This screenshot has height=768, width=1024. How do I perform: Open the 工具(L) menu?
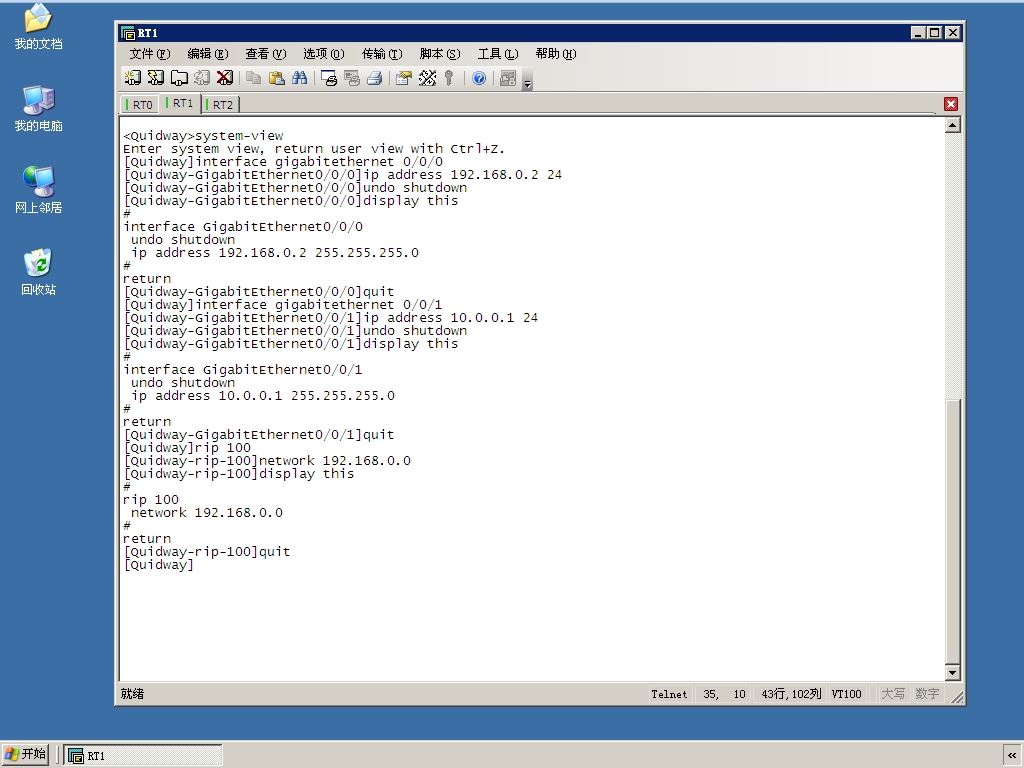(x=498, y=54)
